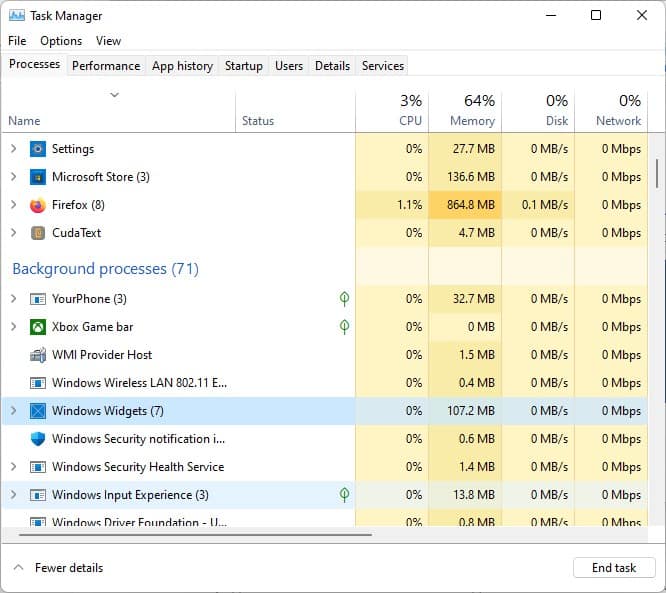Image resolution: width=666 pixels, height=593 pixels.
Task: Expand Windows Security Health Service entry
Action: (14, 467)
